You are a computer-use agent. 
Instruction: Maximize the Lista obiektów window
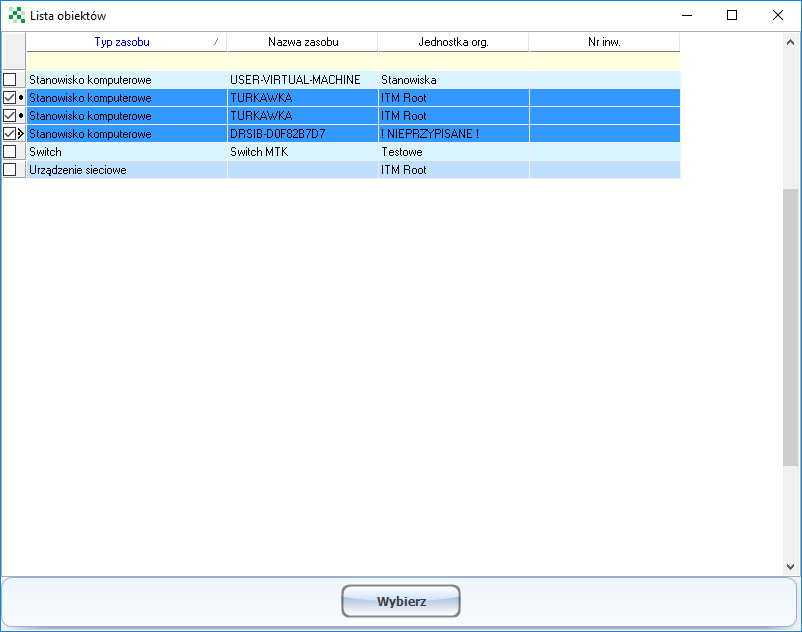coord(732,15)
